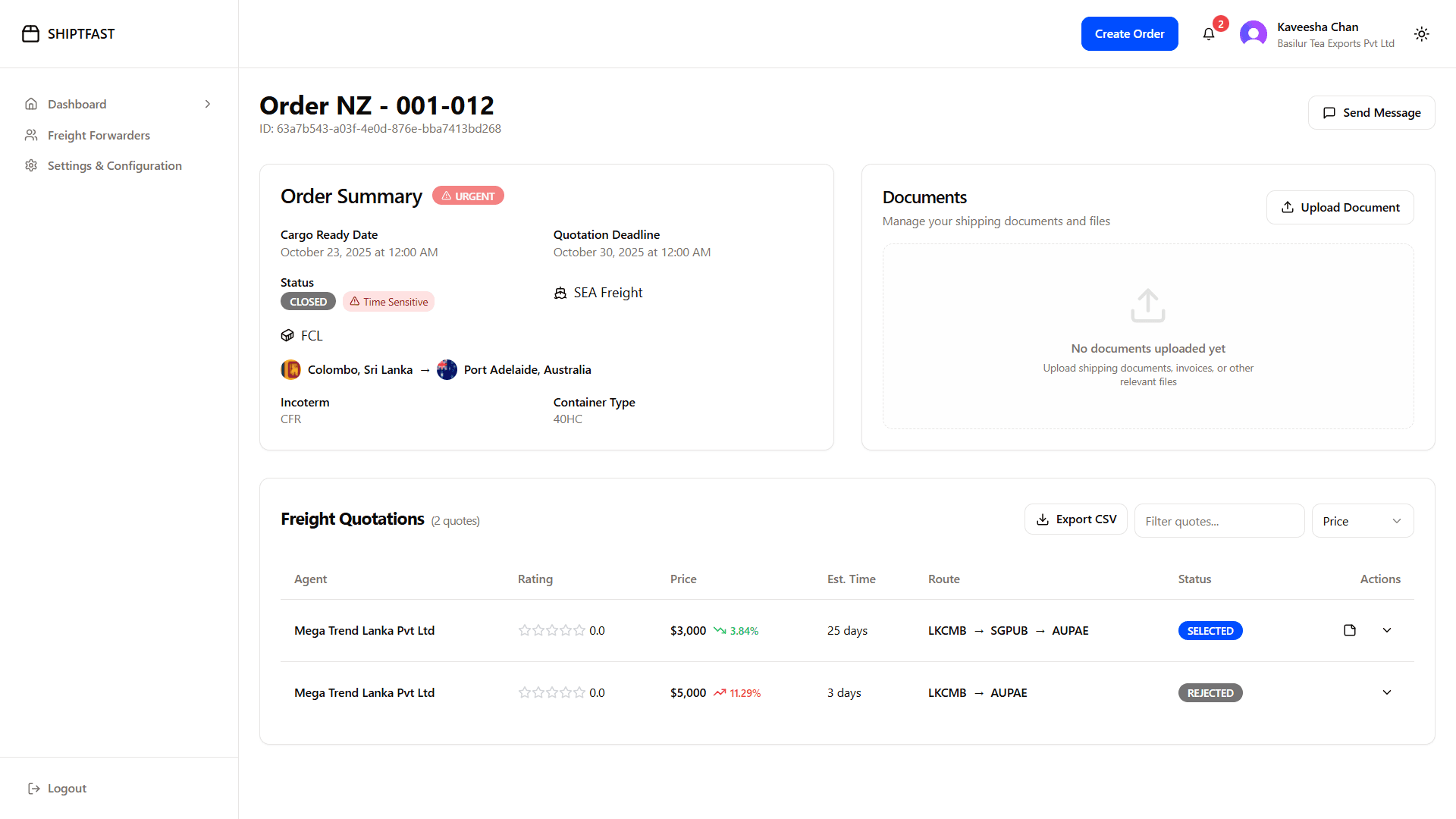
Task: Open the Price sort dropdown
Action: (1362, 521)
